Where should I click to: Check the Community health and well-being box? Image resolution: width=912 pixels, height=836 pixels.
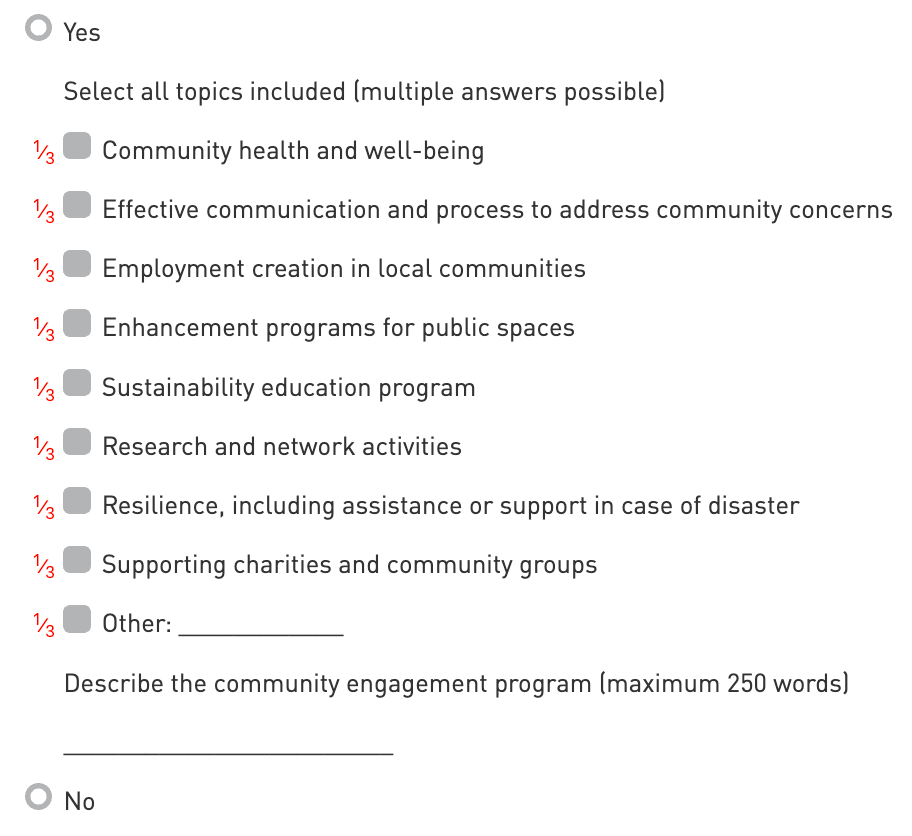78,147
